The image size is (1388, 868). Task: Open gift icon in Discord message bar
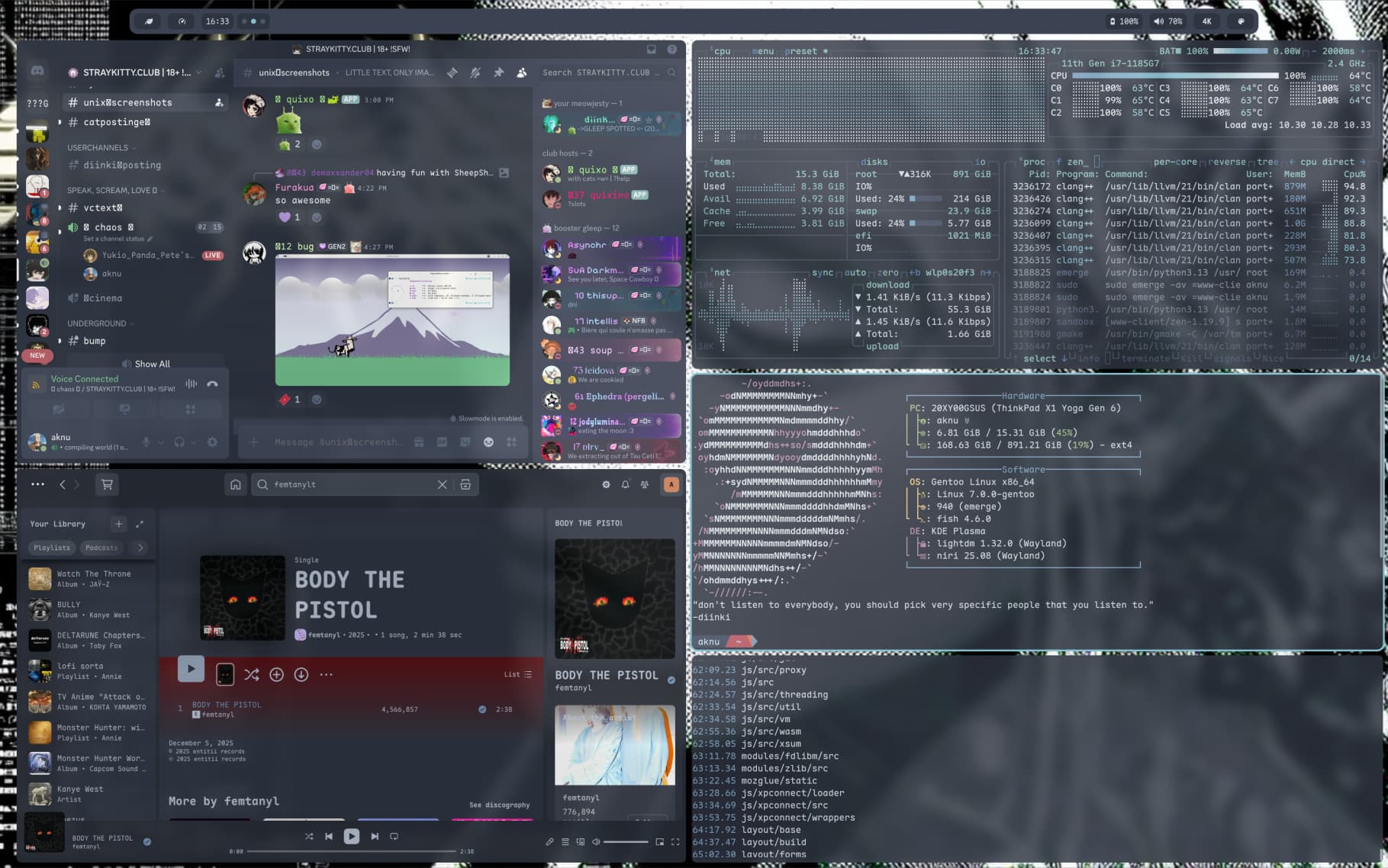click(419, 442)
